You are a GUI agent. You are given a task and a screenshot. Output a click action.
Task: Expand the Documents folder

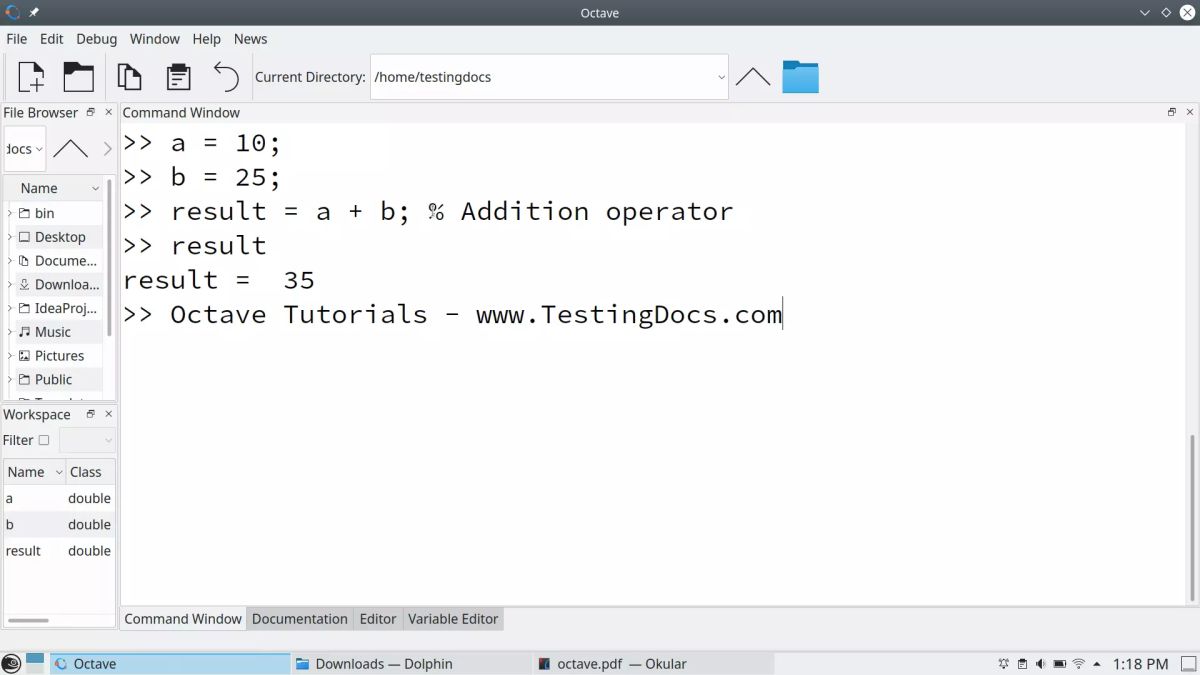(x=10, y=261)
